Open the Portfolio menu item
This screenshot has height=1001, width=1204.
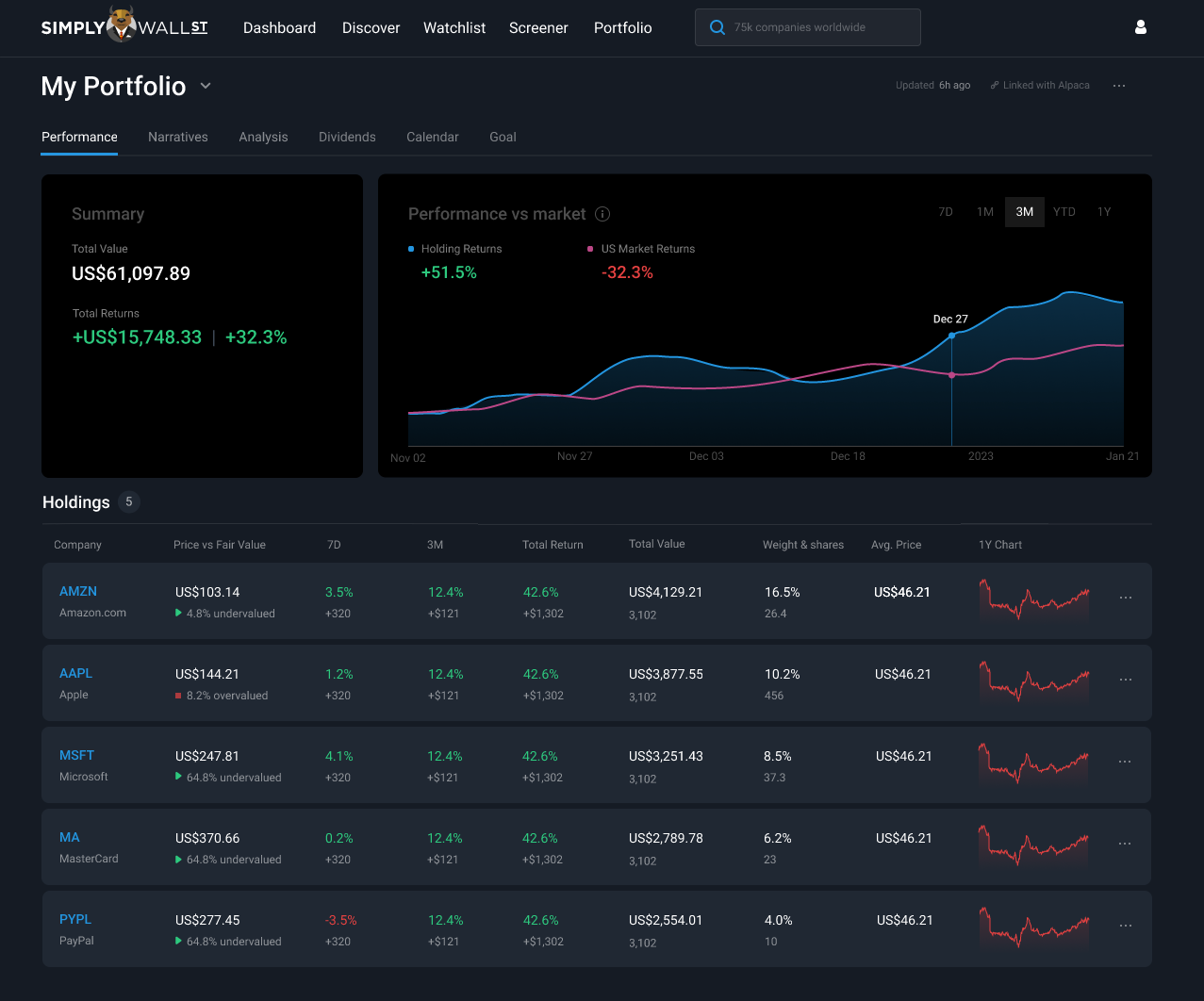pyautogui.click(x=623, y=28)
